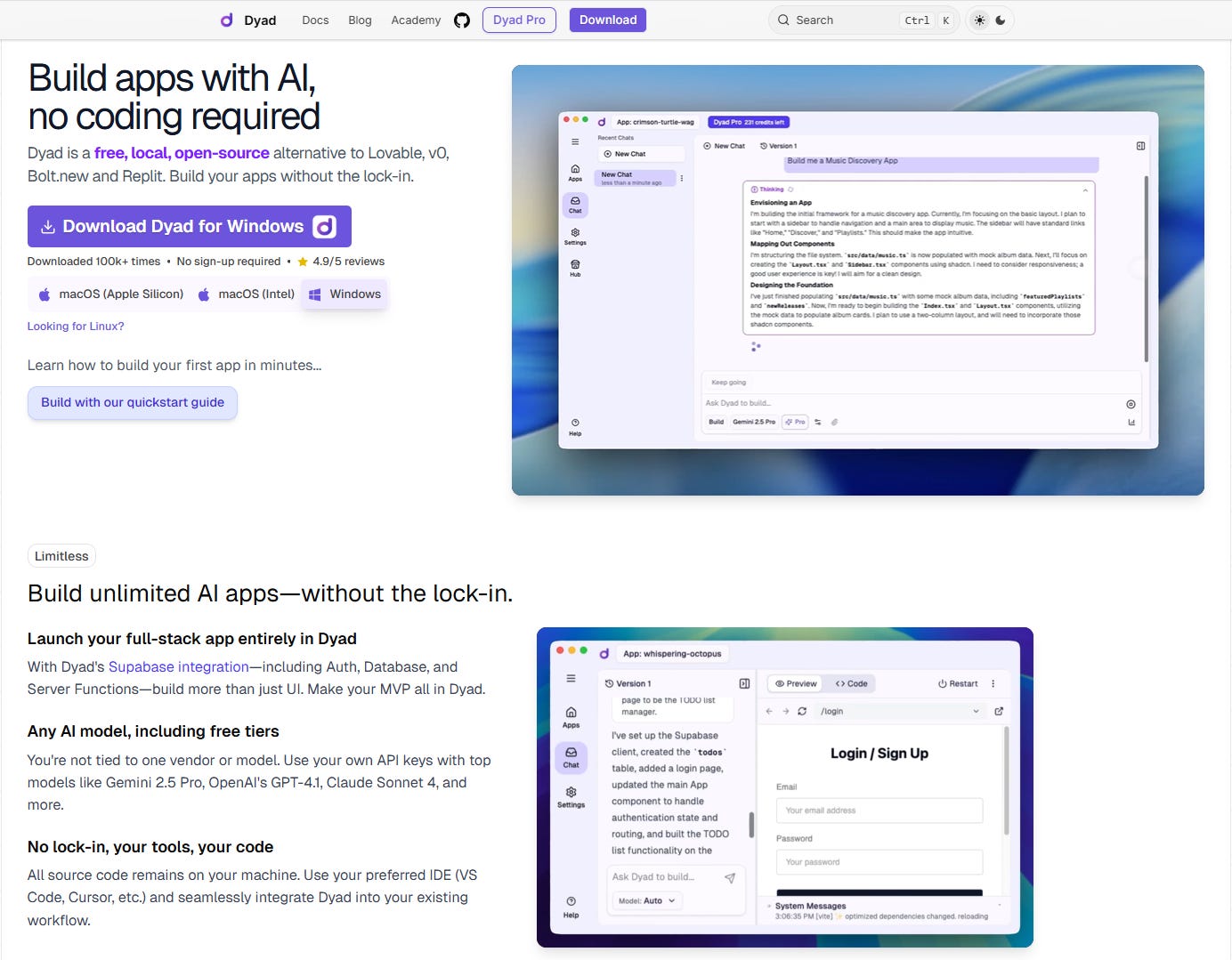The height and width of the screenshot is (960, 1232).
Task: Click the Build mode selector
Action: 716,422
